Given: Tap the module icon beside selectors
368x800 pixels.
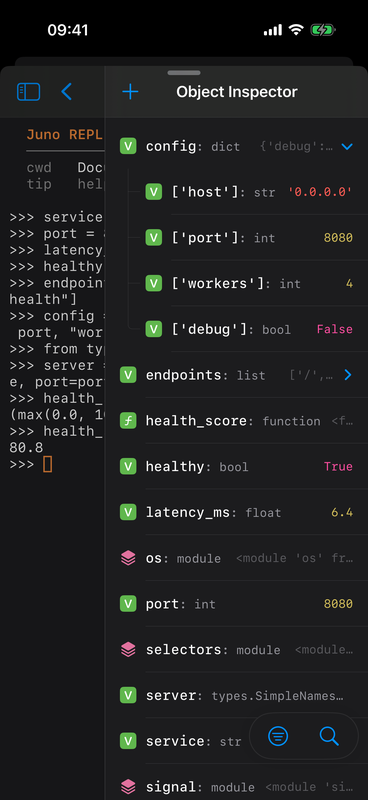Looking at the screenshot, I should [128, 649].
